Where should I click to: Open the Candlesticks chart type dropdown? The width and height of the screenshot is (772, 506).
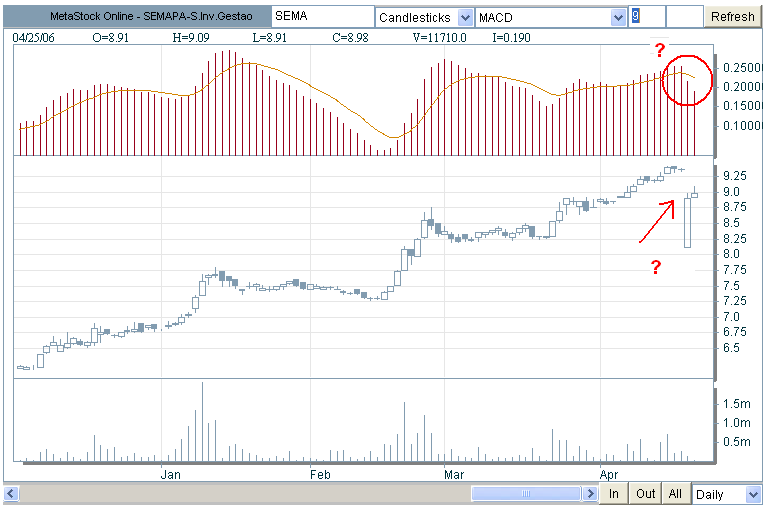click(x=465, y=18)
